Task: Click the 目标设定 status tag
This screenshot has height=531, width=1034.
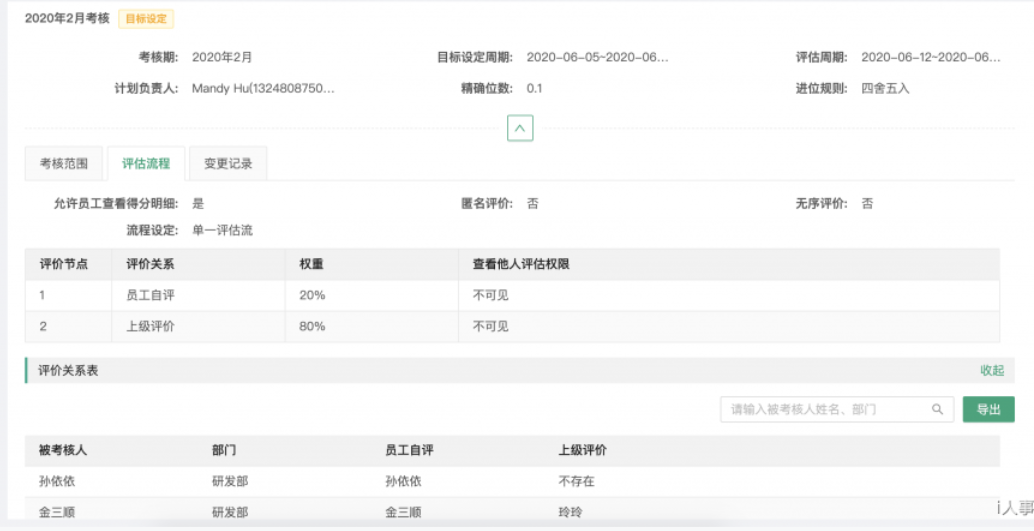Action: point(146,18)
